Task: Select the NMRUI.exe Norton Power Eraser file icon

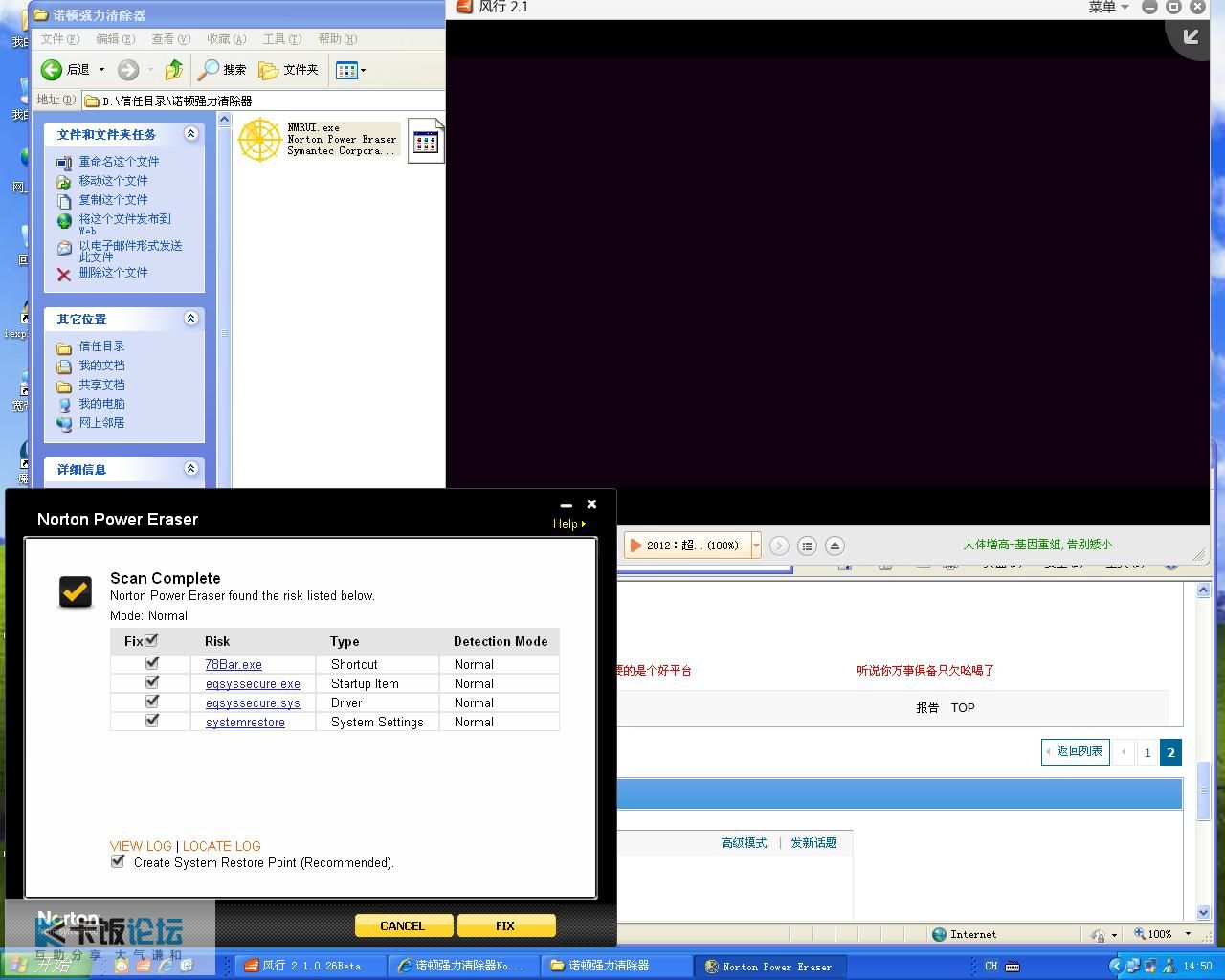Action: click(x=259, y=141)
